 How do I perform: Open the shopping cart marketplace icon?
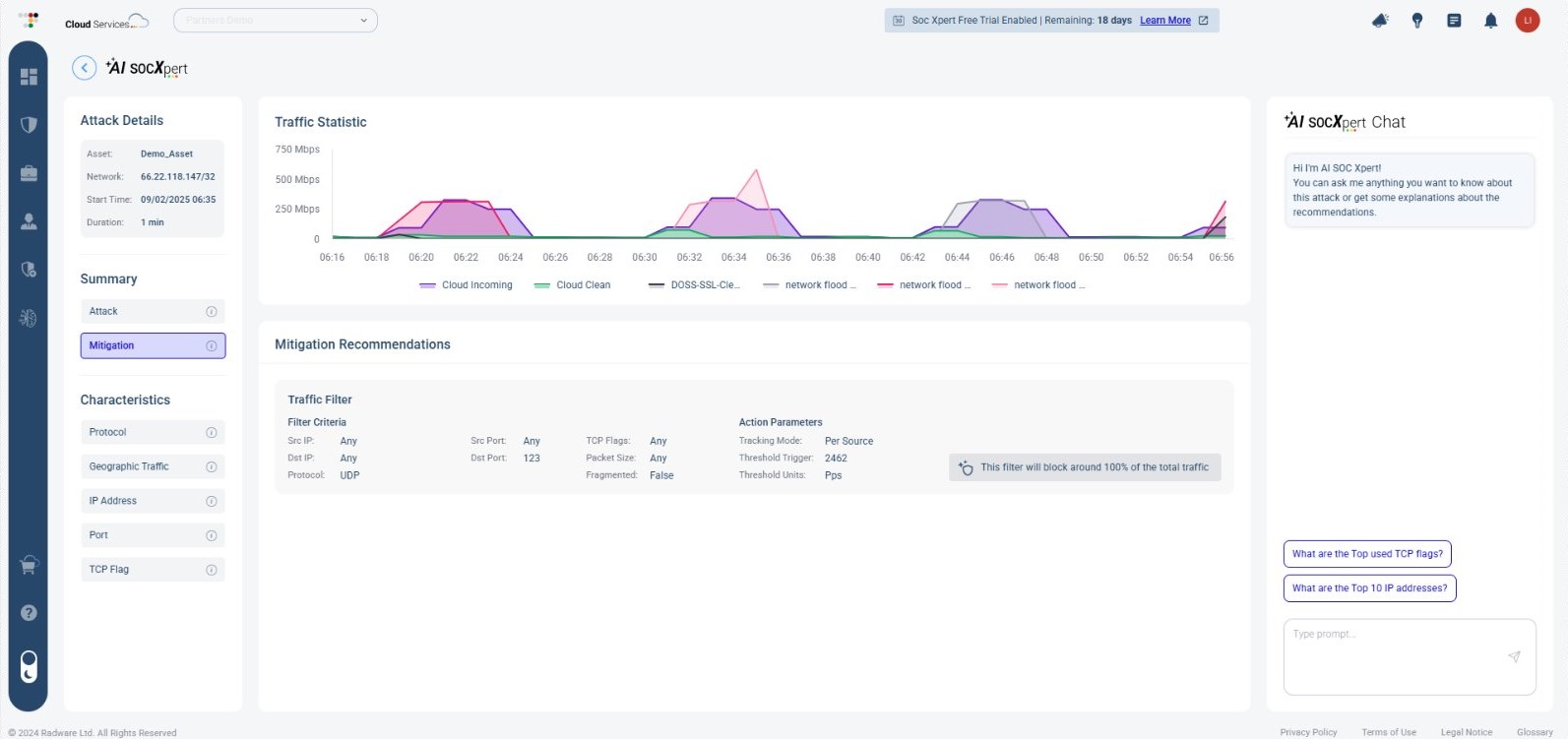pos(29,566)
